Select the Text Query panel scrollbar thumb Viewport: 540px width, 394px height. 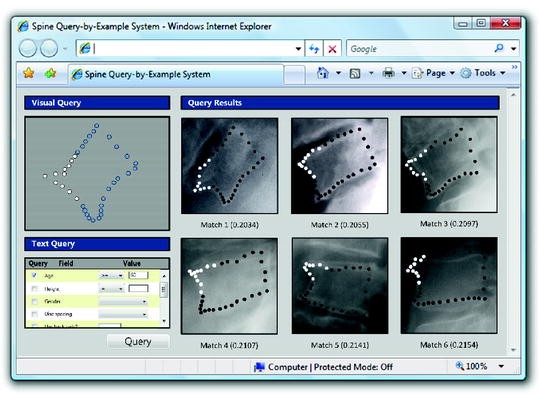[x=164, y=289]
